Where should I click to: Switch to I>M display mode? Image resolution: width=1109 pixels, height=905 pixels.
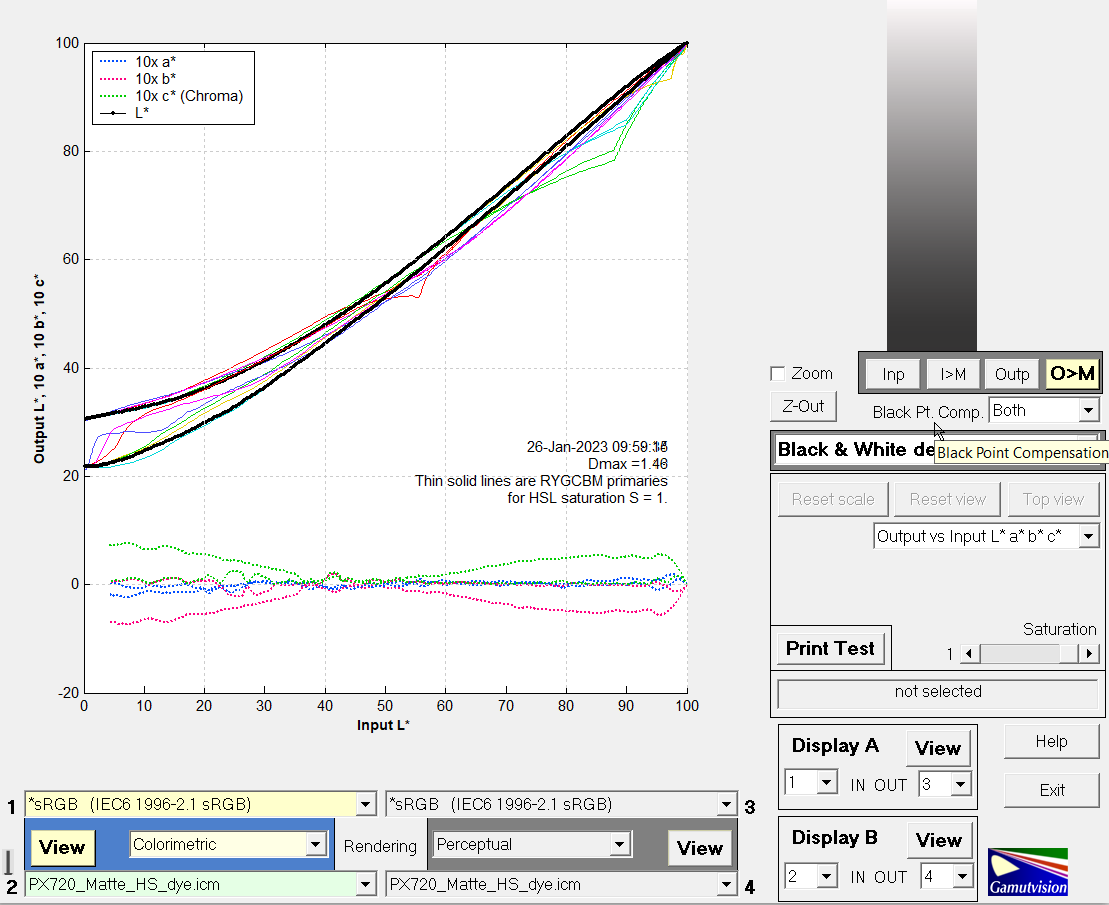[952, 374]
